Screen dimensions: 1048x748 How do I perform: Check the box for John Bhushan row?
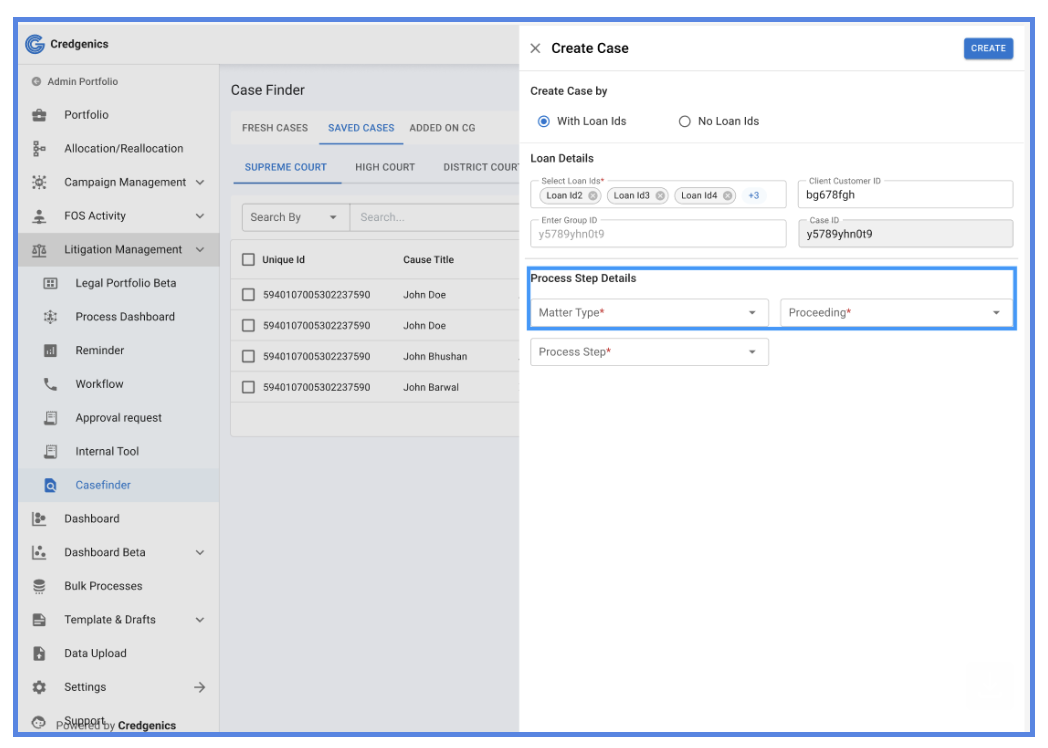249,356
